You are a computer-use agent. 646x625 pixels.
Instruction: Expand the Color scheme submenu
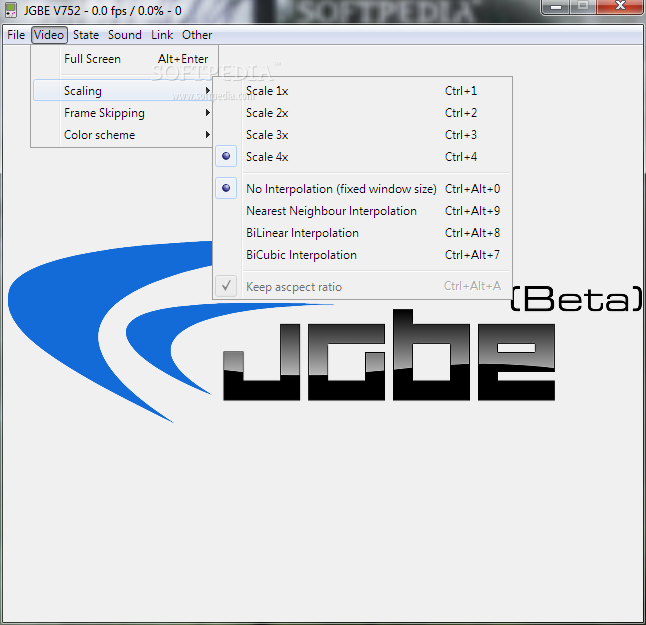click(x=124, y=135)
